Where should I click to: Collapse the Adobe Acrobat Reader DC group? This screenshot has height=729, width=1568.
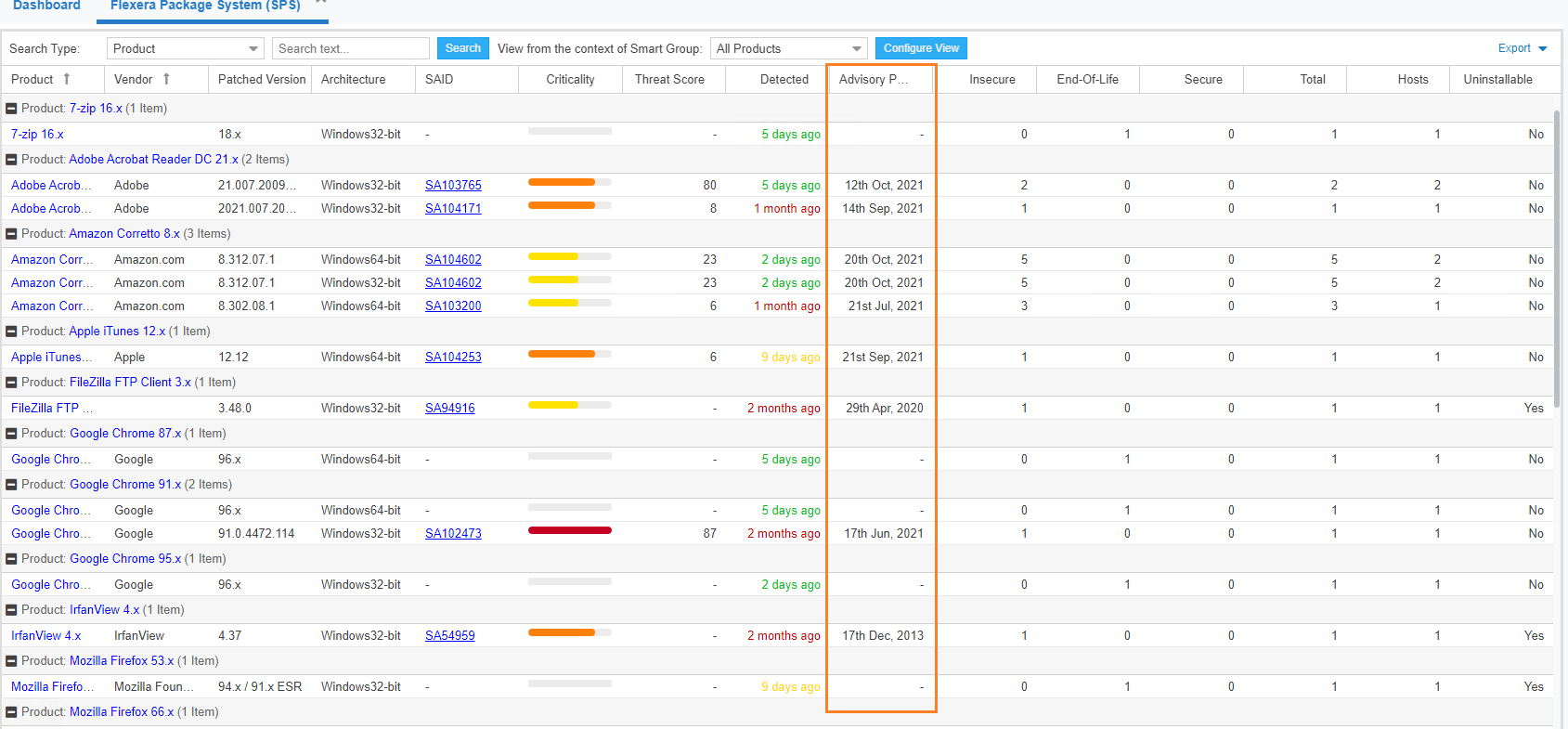[12, 160]
